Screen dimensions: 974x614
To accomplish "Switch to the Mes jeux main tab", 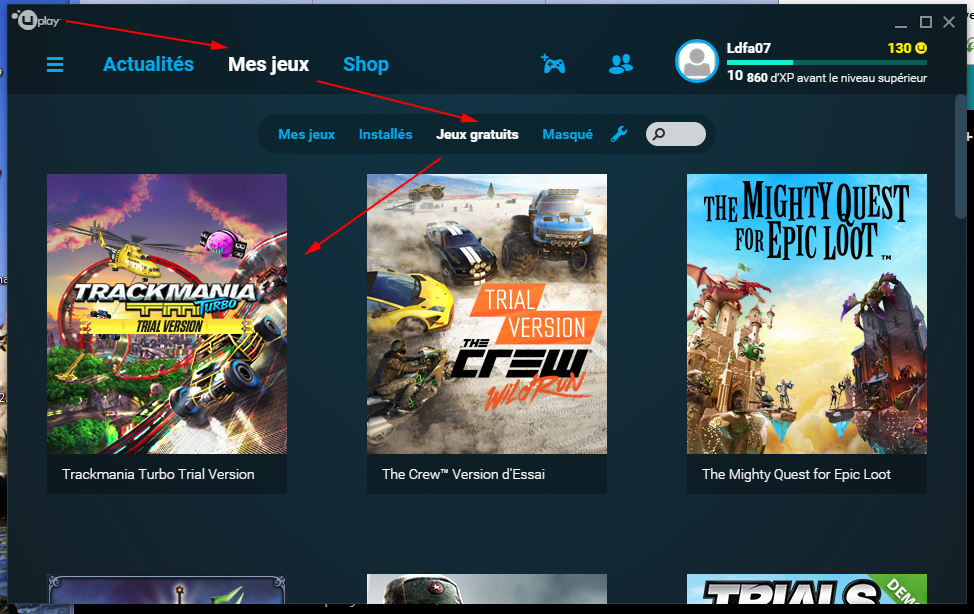I will [268, 64].
